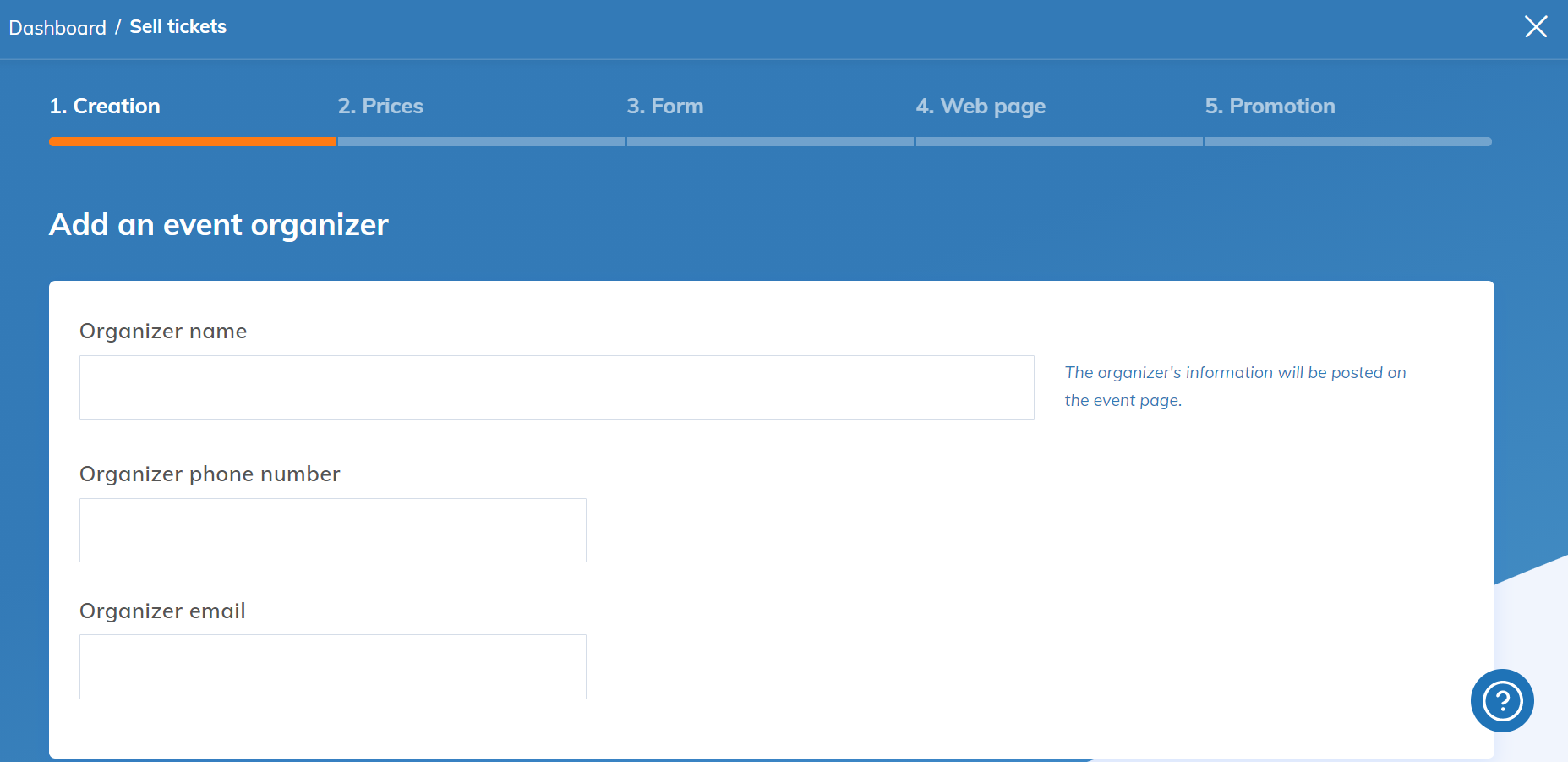Select the 1. Creation step
This screenshot has height=762, width=1568.
pyautogui.click(x=105, y=107)
